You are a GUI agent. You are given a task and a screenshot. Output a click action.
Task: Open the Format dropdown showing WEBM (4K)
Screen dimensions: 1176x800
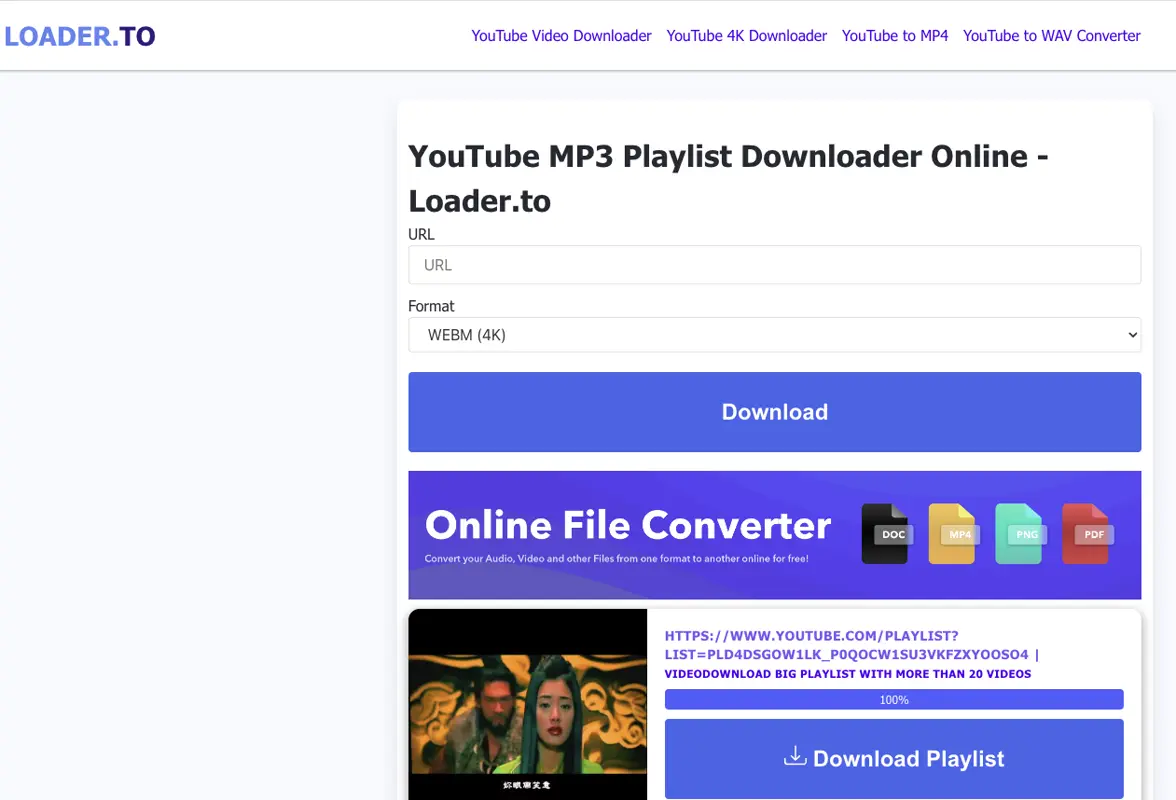774,335
